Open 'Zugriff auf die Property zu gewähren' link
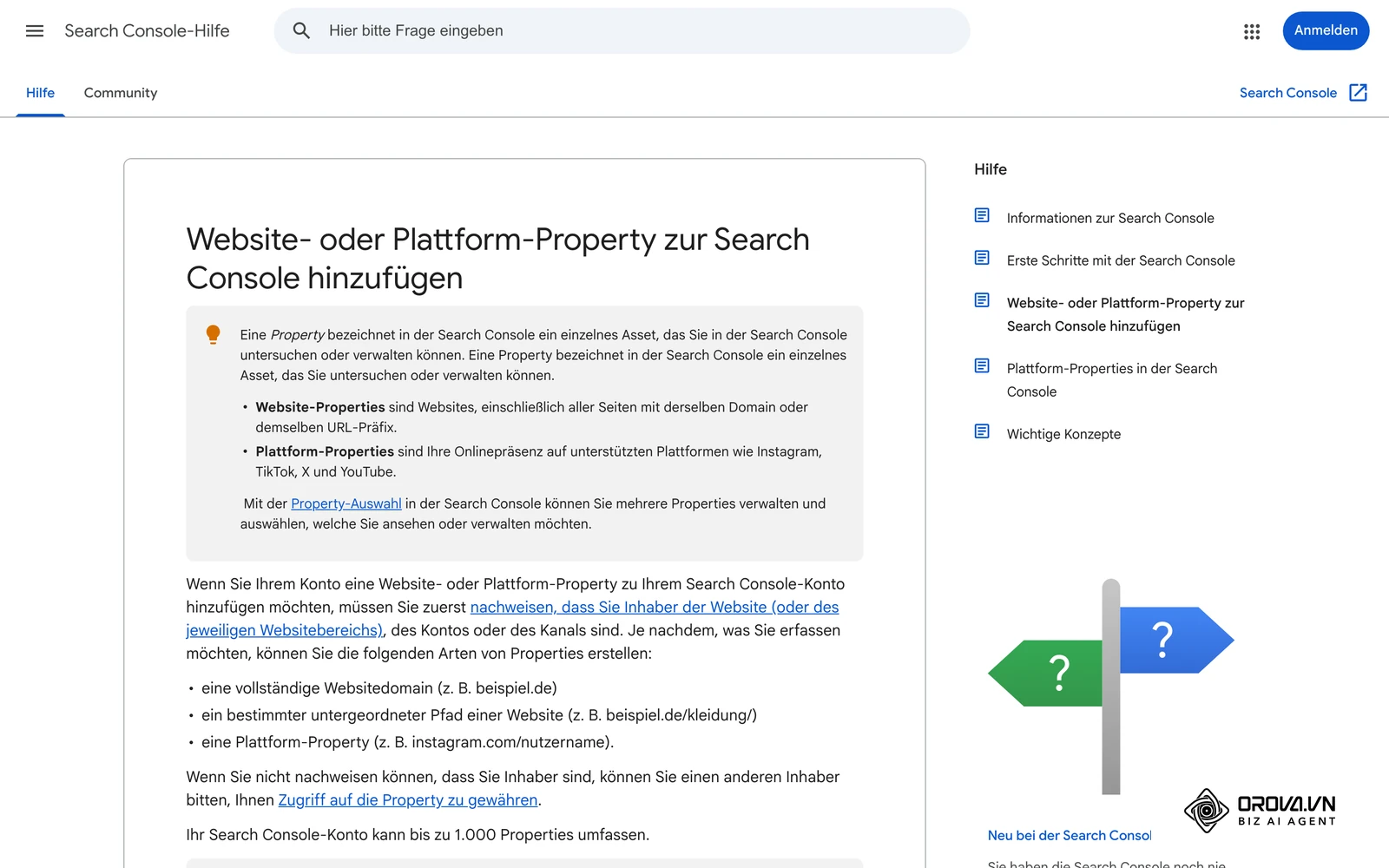 (x=408, y=800)
